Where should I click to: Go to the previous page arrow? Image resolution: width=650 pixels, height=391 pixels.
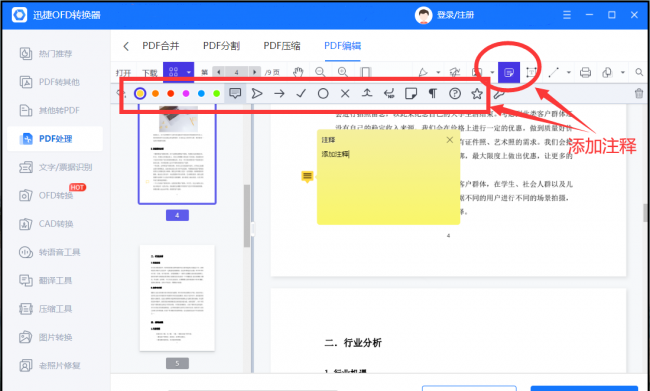pyautogui.click(x=218, y=72)
